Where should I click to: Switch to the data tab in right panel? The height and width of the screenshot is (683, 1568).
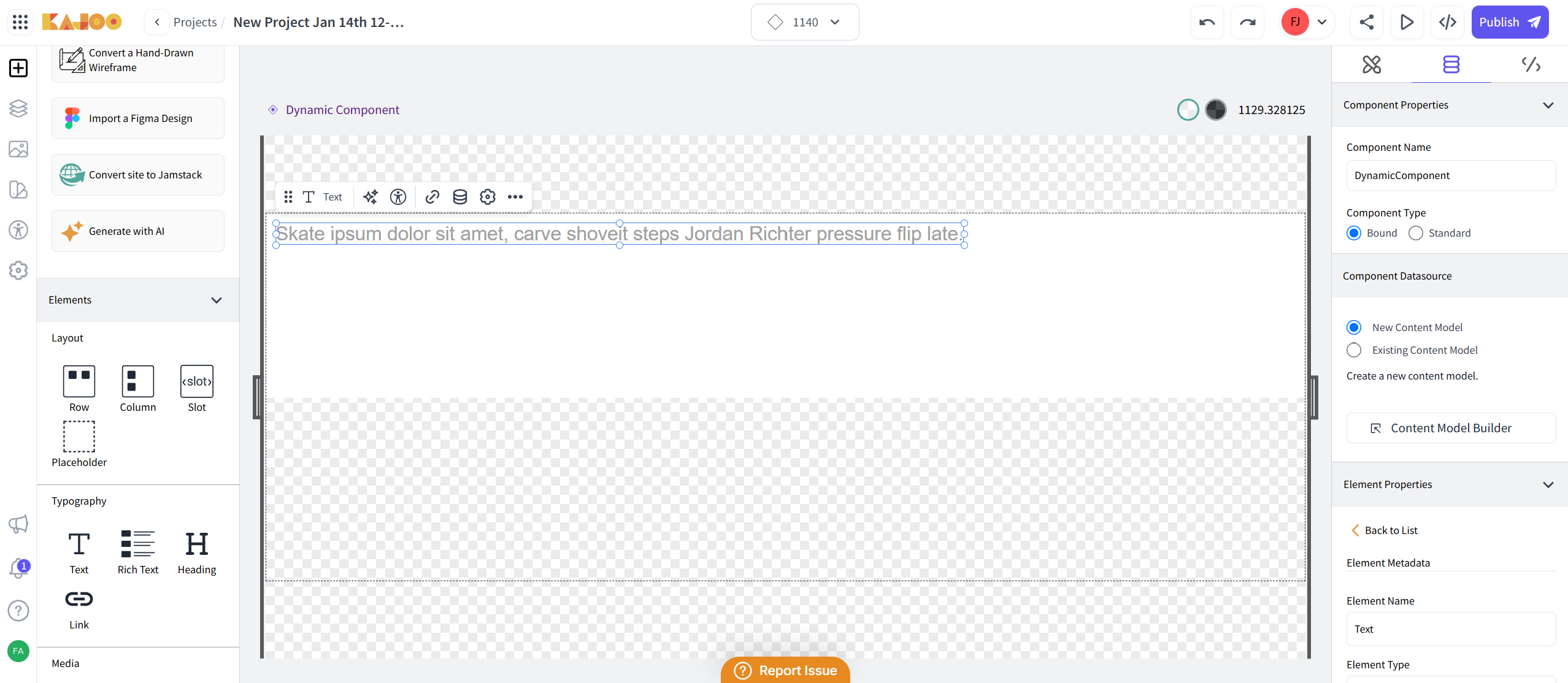(x=1451, y=64)
